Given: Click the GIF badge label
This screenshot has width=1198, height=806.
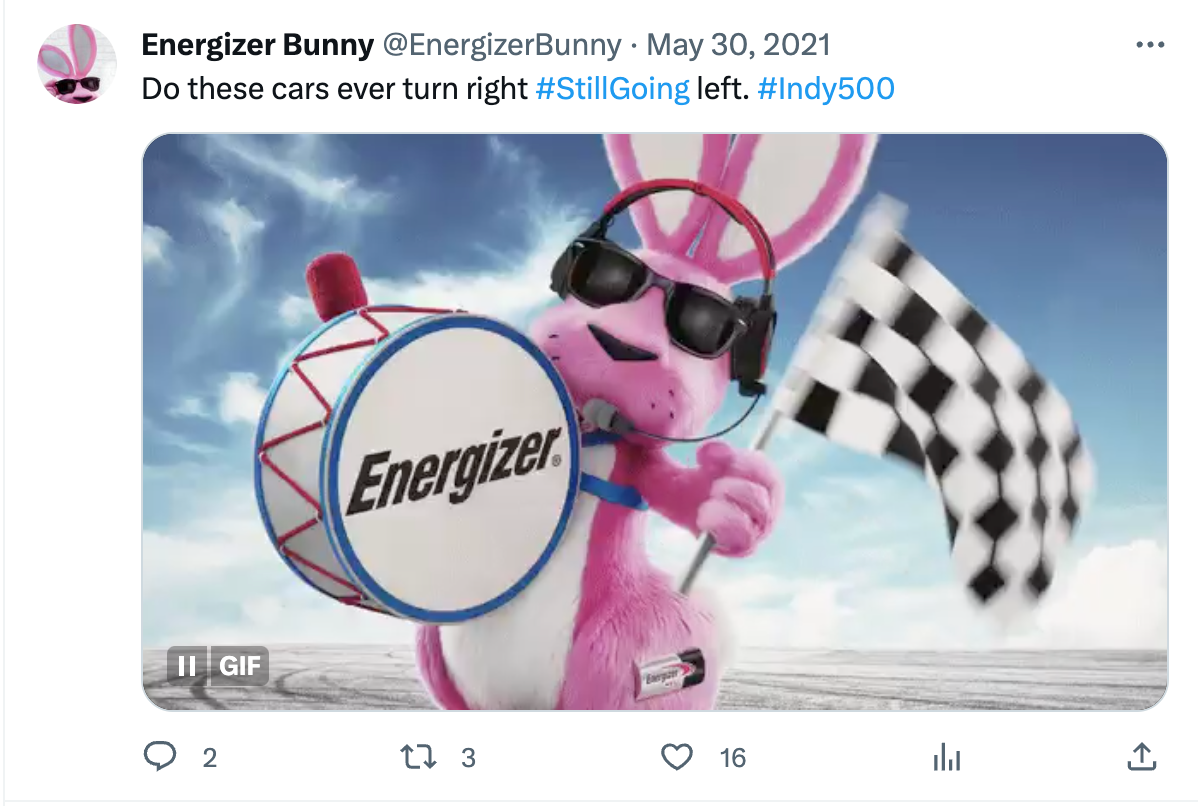Looking at the screenshot, I should pyautogui.click(x=239, y=665).
